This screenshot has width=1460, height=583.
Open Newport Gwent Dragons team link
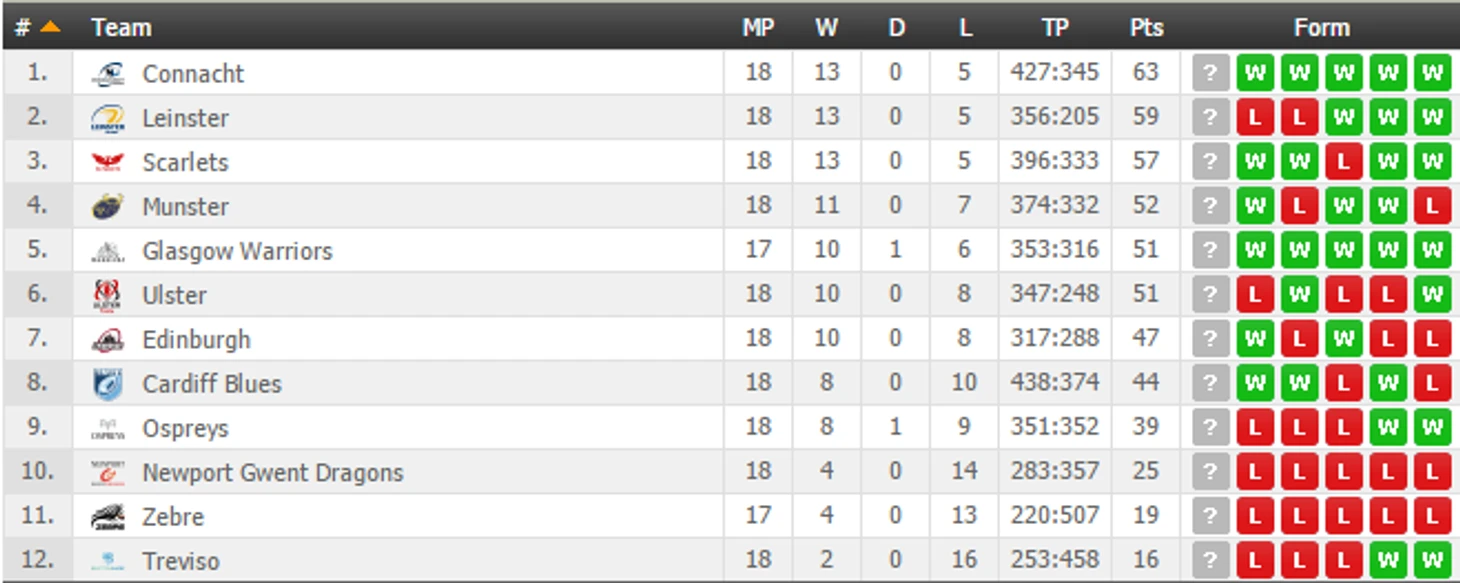(x=273, y=473)
